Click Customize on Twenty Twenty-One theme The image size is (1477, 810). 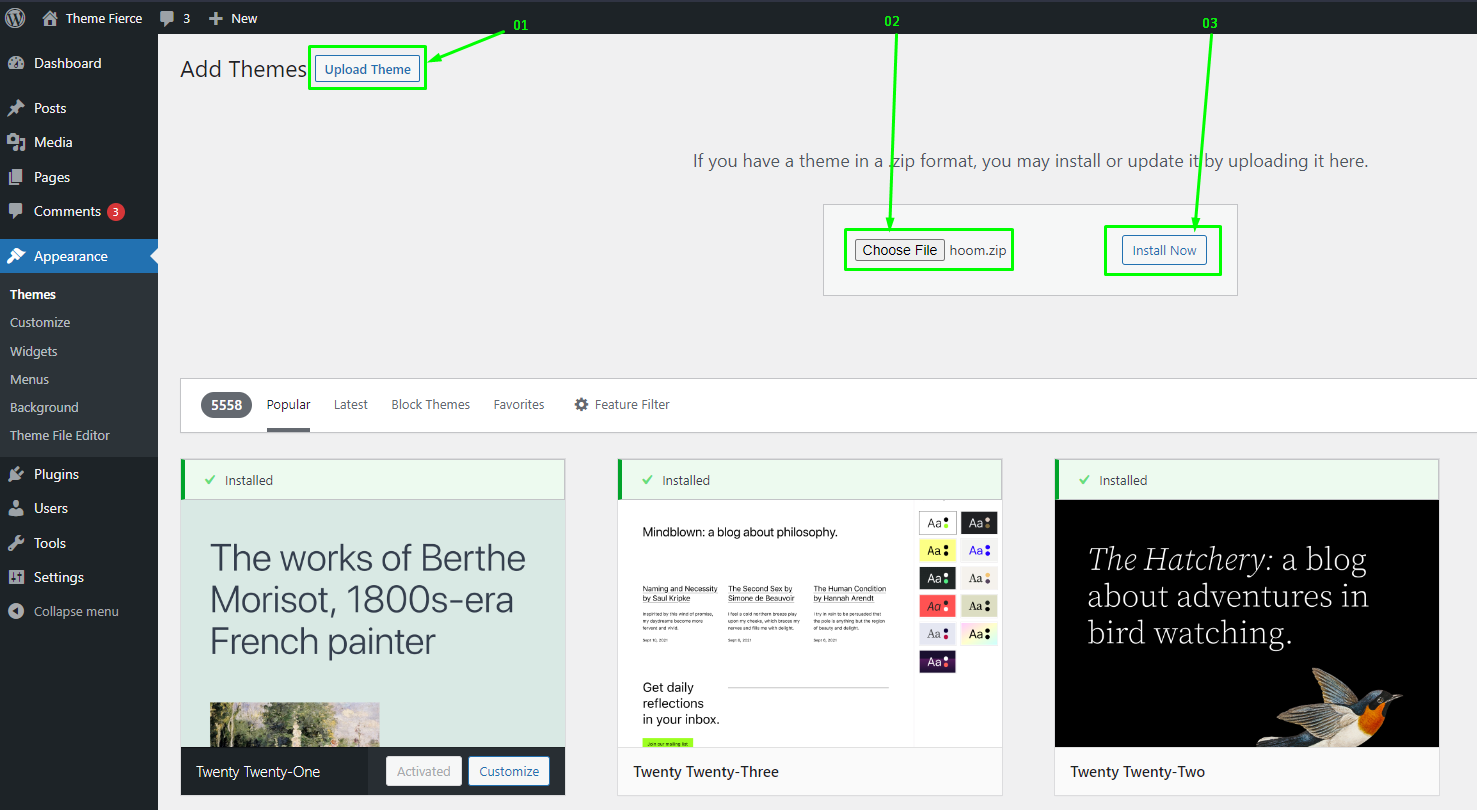pos(509,771)
